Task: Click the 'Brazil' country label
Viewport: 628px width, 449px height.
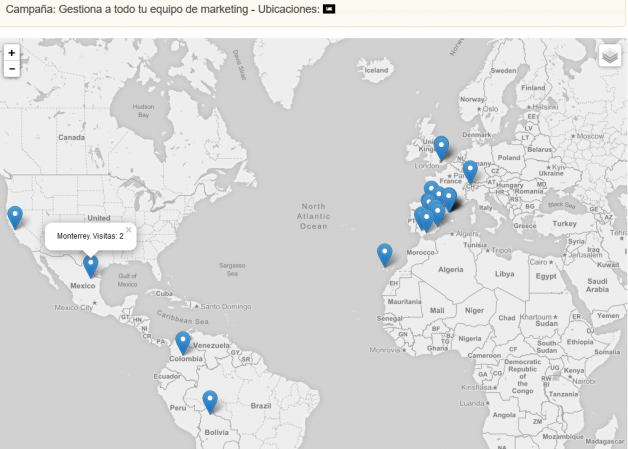Action: (x=261, y=406)
